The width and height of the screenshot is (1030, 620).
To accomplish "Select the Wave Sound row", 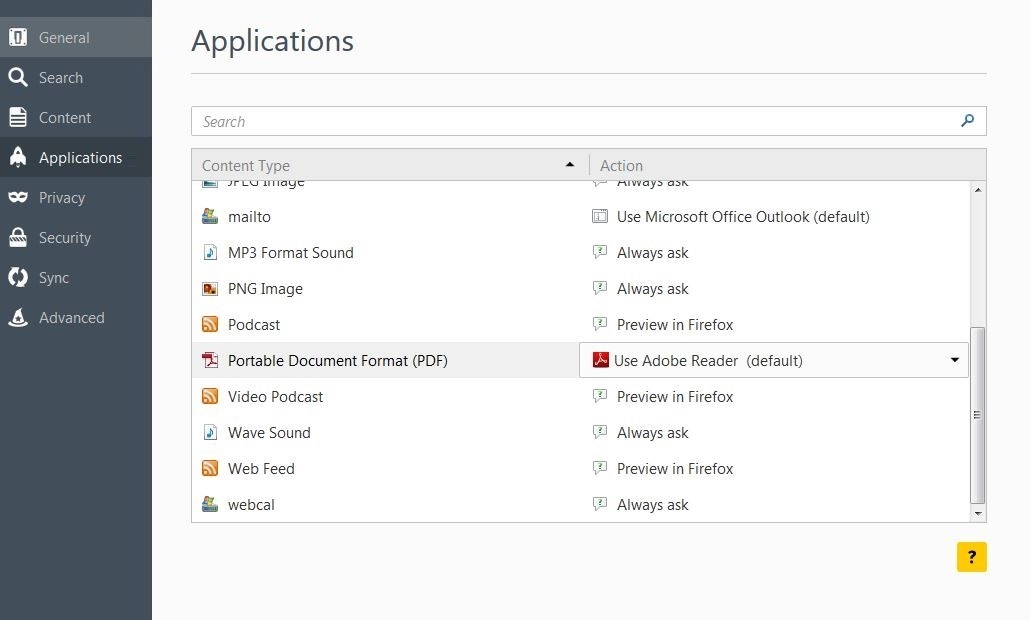I will tap(581, 432).
